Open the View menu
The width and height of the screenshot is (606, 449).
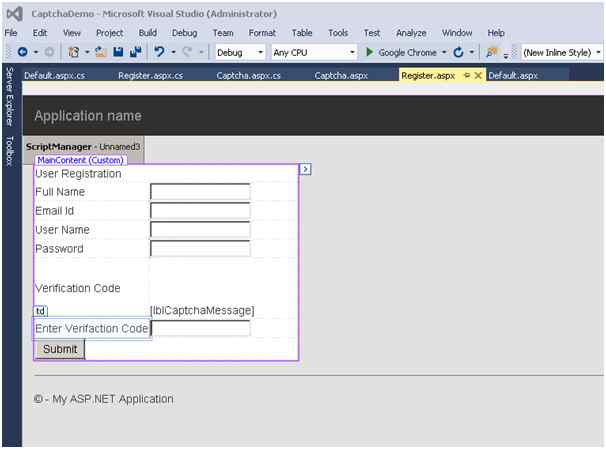click(72, 33)
